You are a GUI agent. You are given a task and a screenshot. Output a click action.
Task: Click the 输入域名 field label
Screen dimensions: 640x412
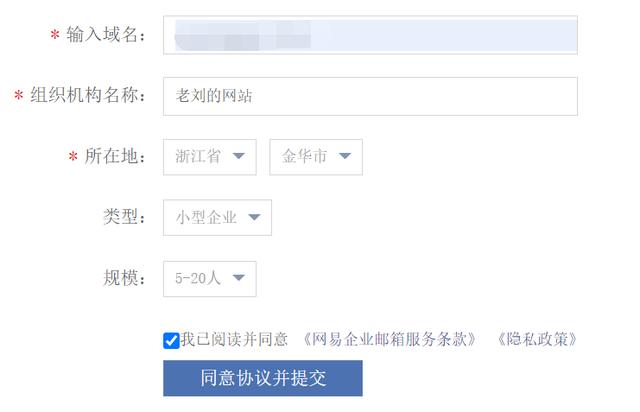[x=105, y=35]
